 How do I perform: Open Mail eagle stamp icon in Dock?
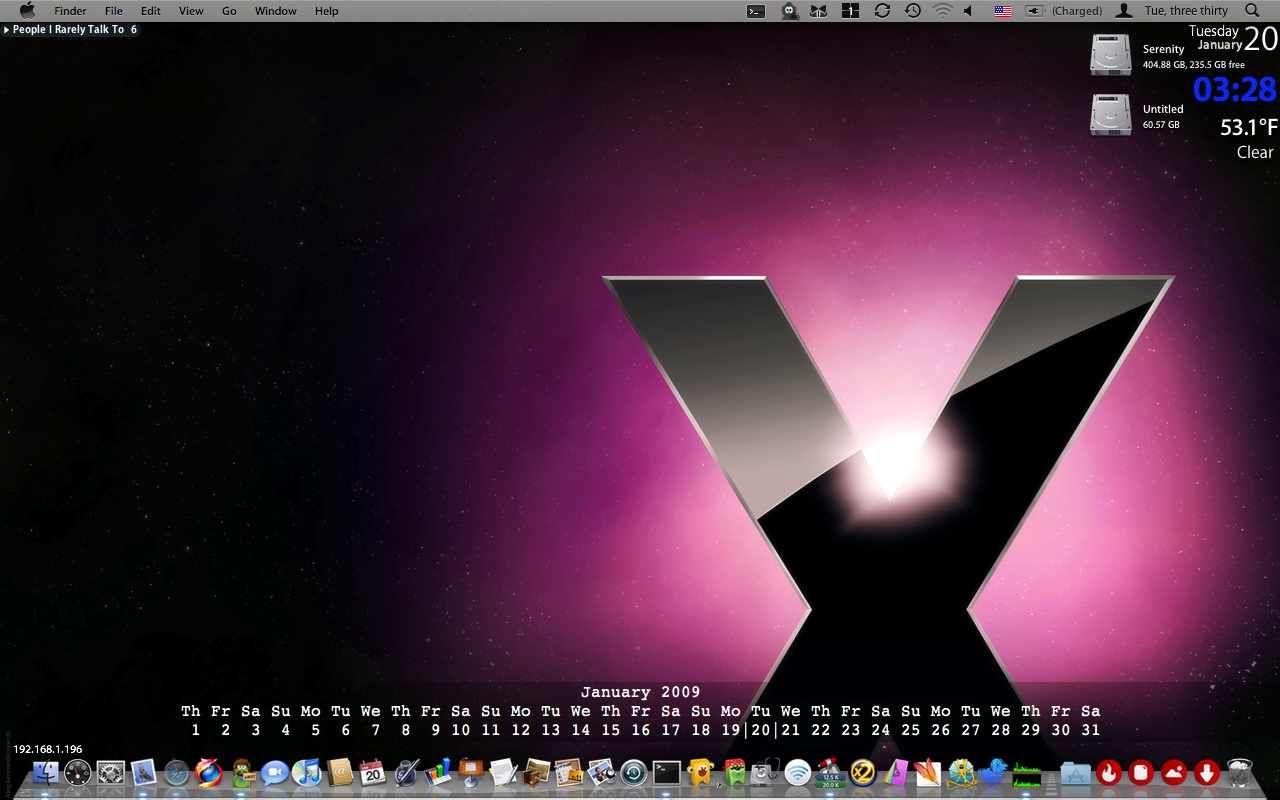pyautogui.click(x=144, y=772)
